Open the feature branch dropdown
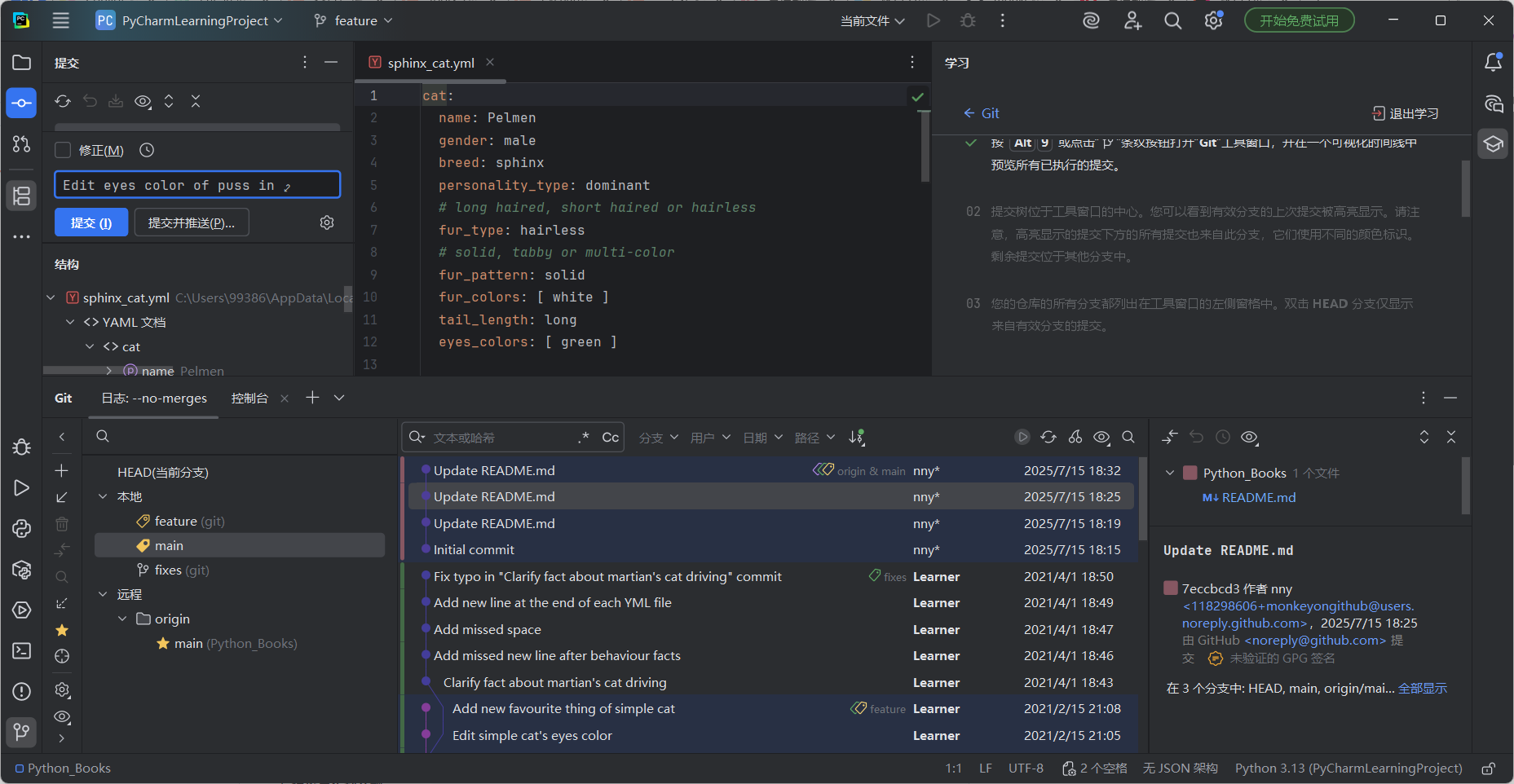Viewport: 1514px width, 784px height. pyautogui.click(x=352, y=20)
